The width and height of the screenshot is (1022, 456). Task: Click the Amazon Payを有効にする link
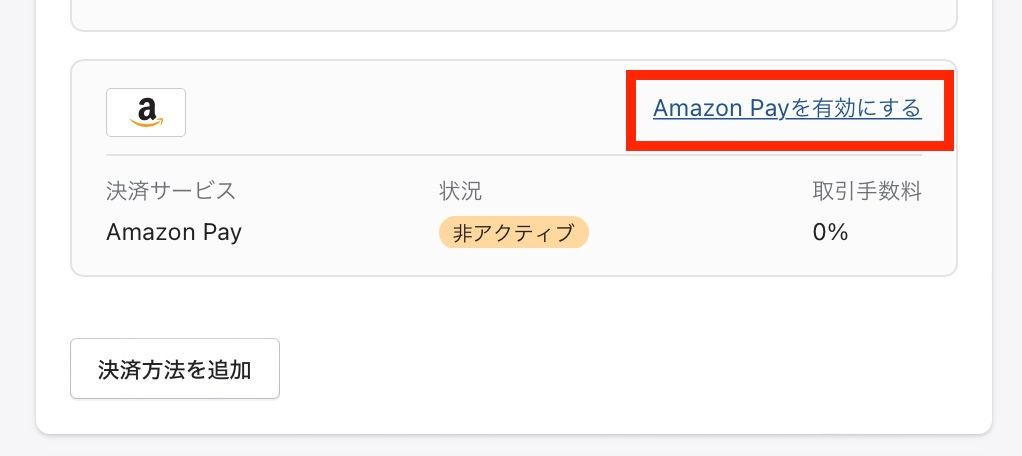787,108
